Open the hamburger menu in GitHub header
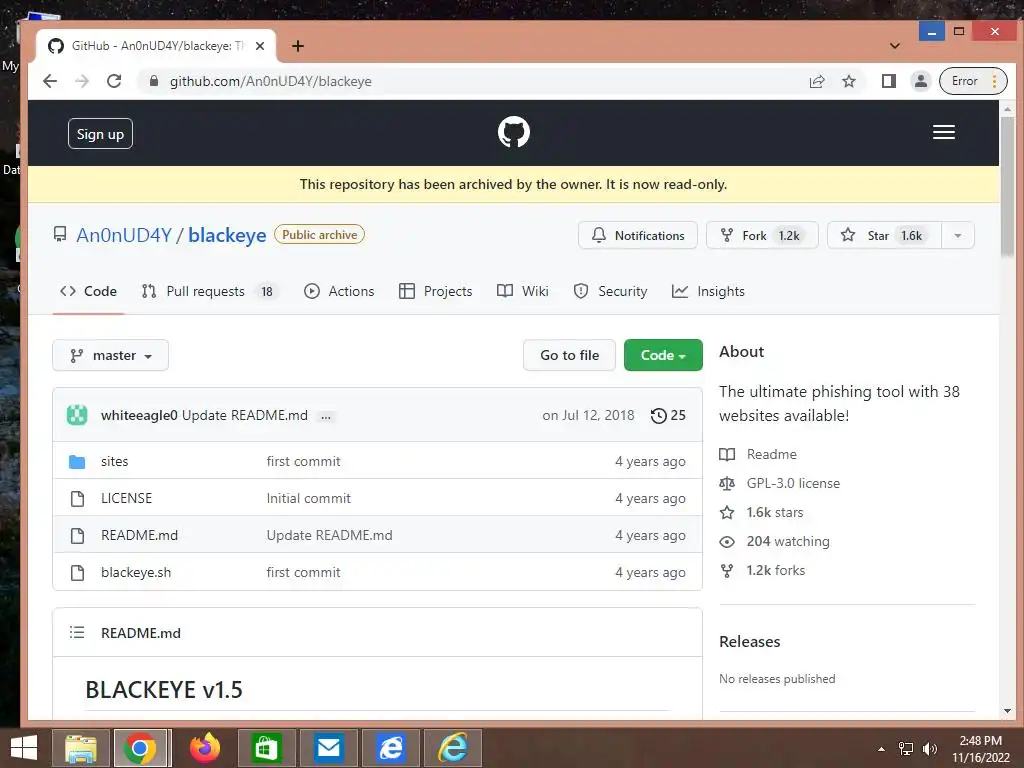Screen dimensions: 1024x768 tap(943, 133)
